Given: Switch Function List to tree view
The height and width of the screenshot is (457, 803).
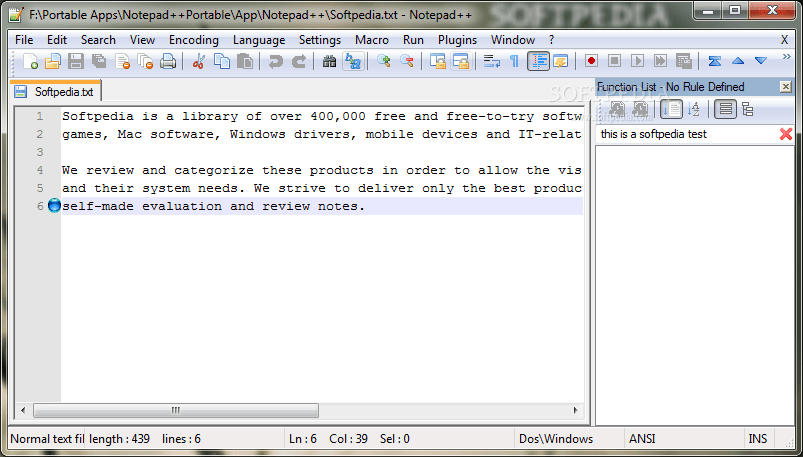Looking at the screenshot, I should pos(747,109).
